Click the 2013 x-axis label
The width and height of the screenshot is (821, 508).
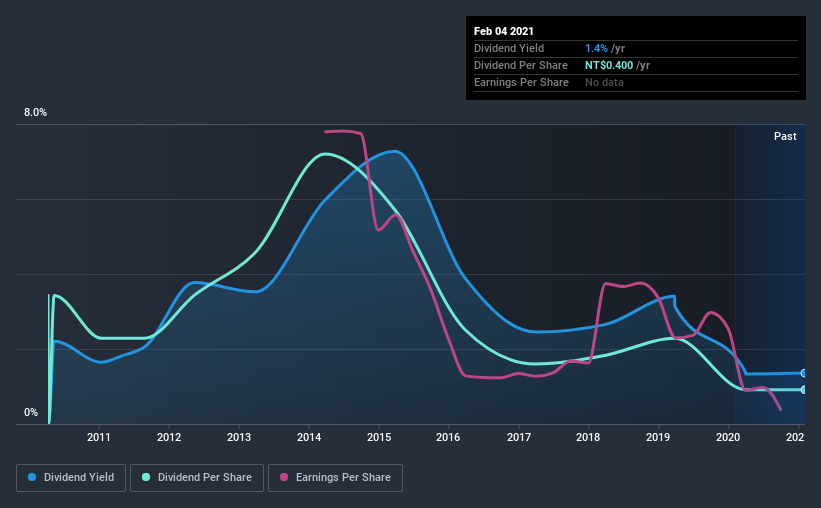click(239, 437)
